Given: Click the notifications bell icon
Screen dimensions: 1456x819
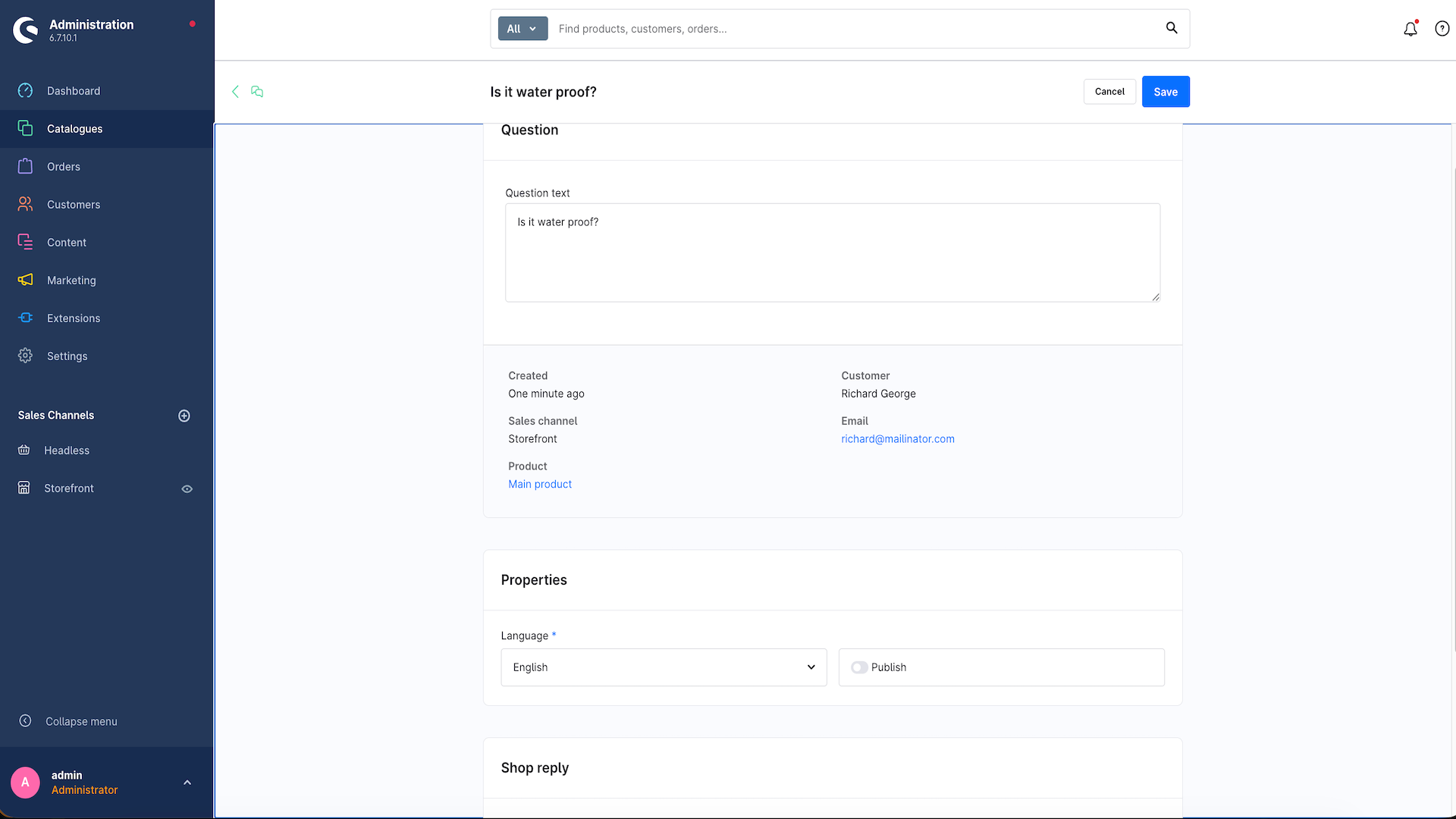Looking at the screenshot, I should 1410,29.
